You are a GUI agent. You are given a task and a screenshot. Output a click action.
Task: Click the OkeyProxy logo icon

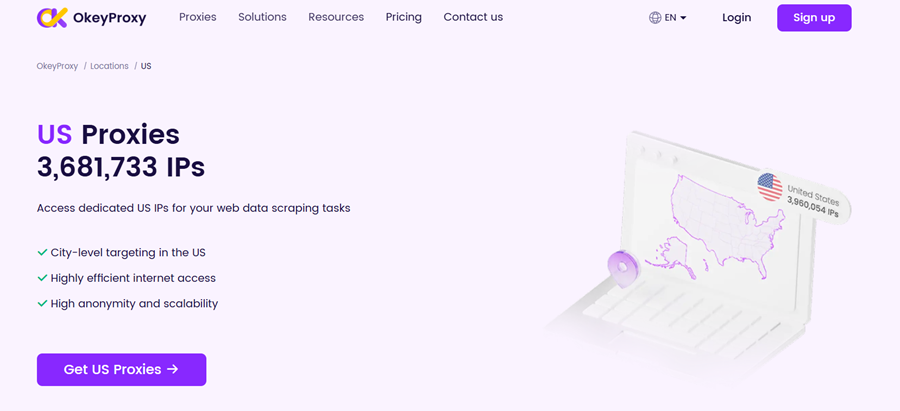tap(52, 17)
